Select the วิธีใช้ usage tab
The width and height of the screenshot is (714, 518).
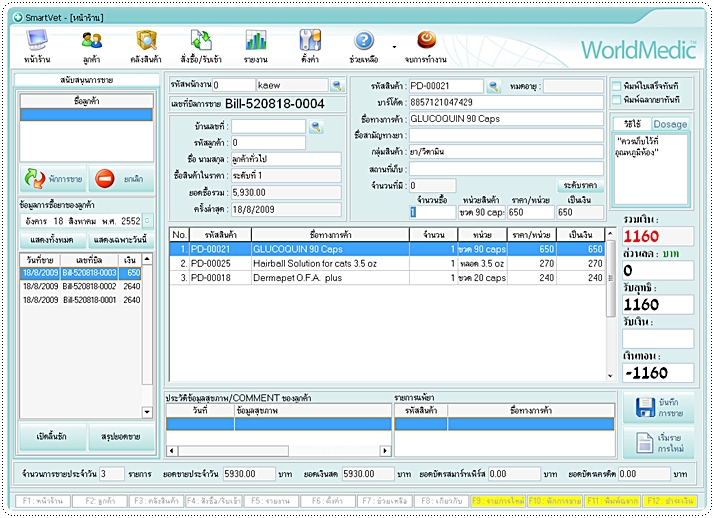632,124
